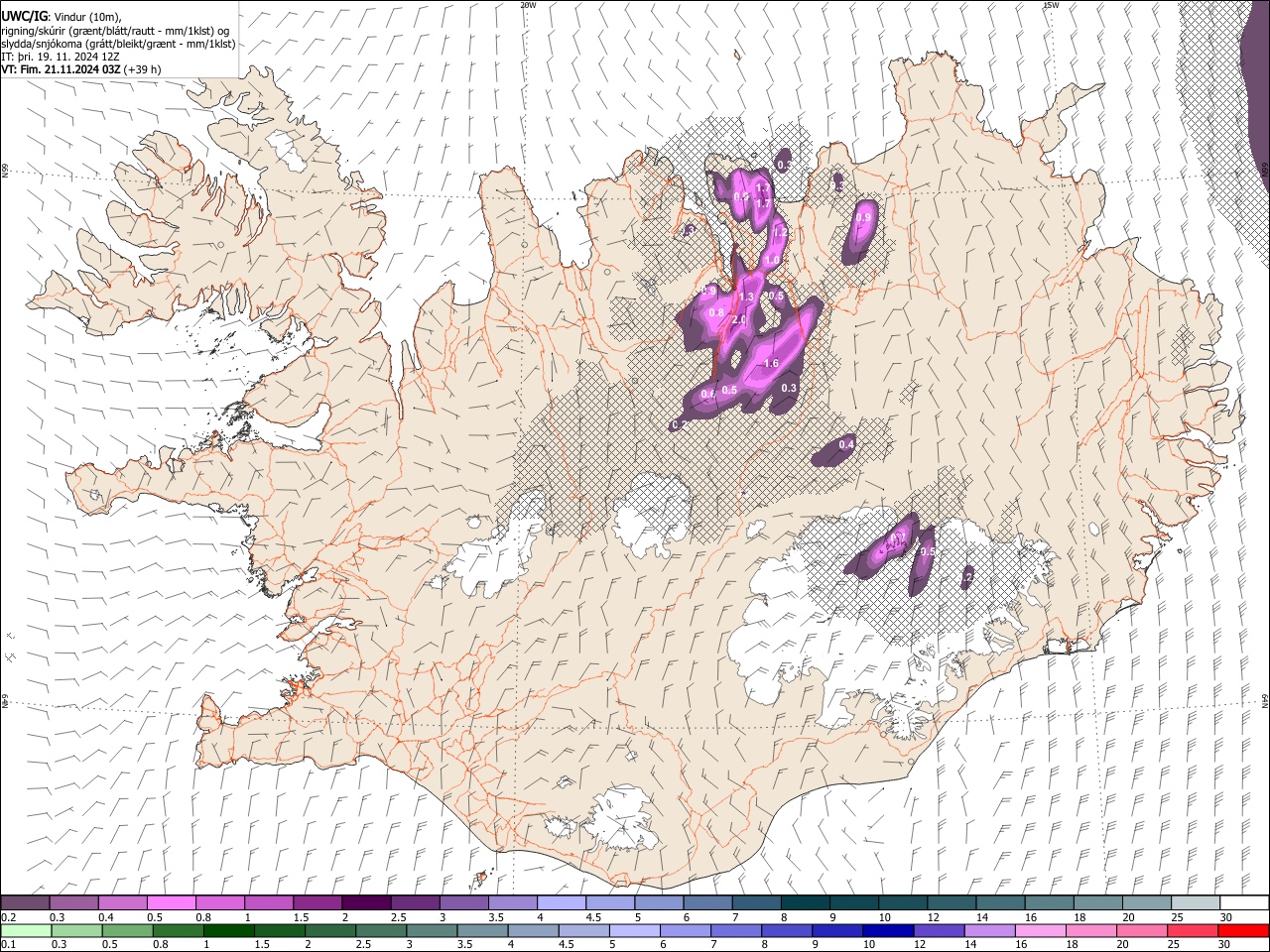Click the 0.6 snowfall value on the map
Screen dimensions: 1270x952
[708, 394]
